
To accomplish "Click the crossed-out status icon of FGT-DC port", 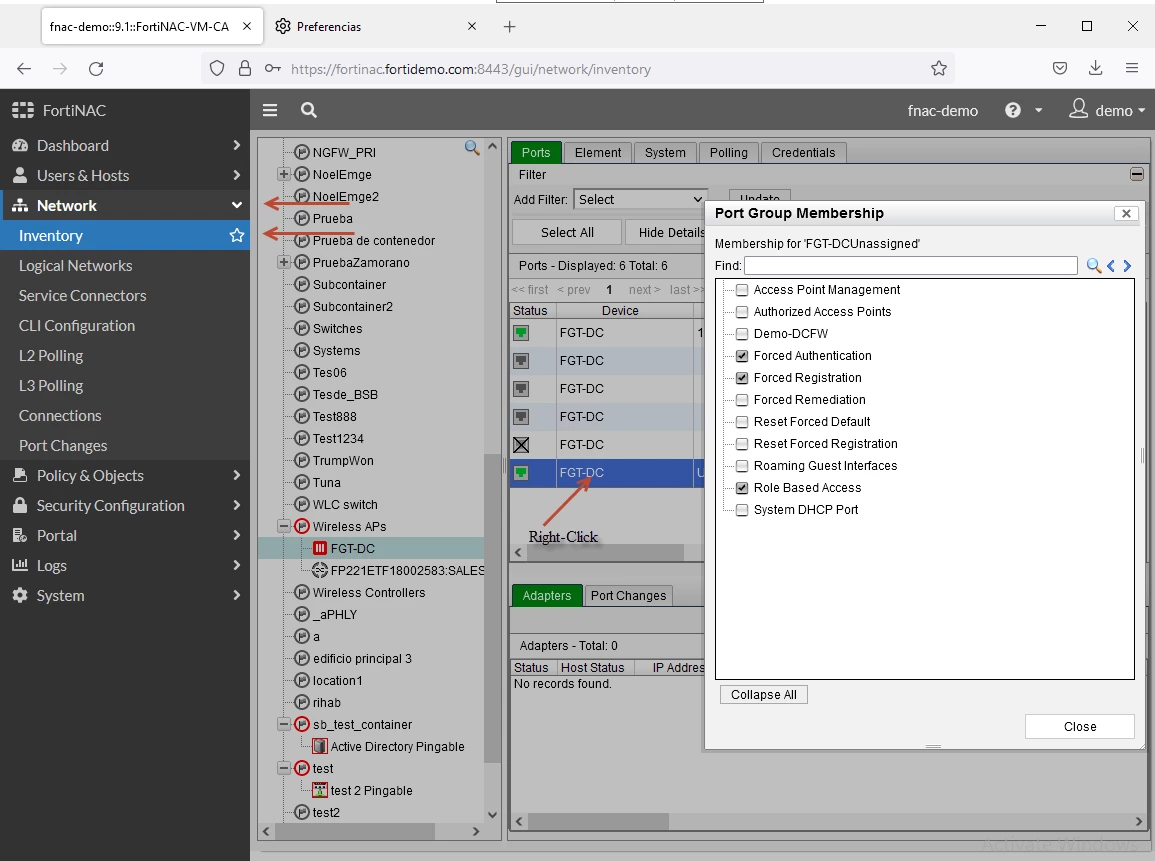I will [x=521, y=445].
